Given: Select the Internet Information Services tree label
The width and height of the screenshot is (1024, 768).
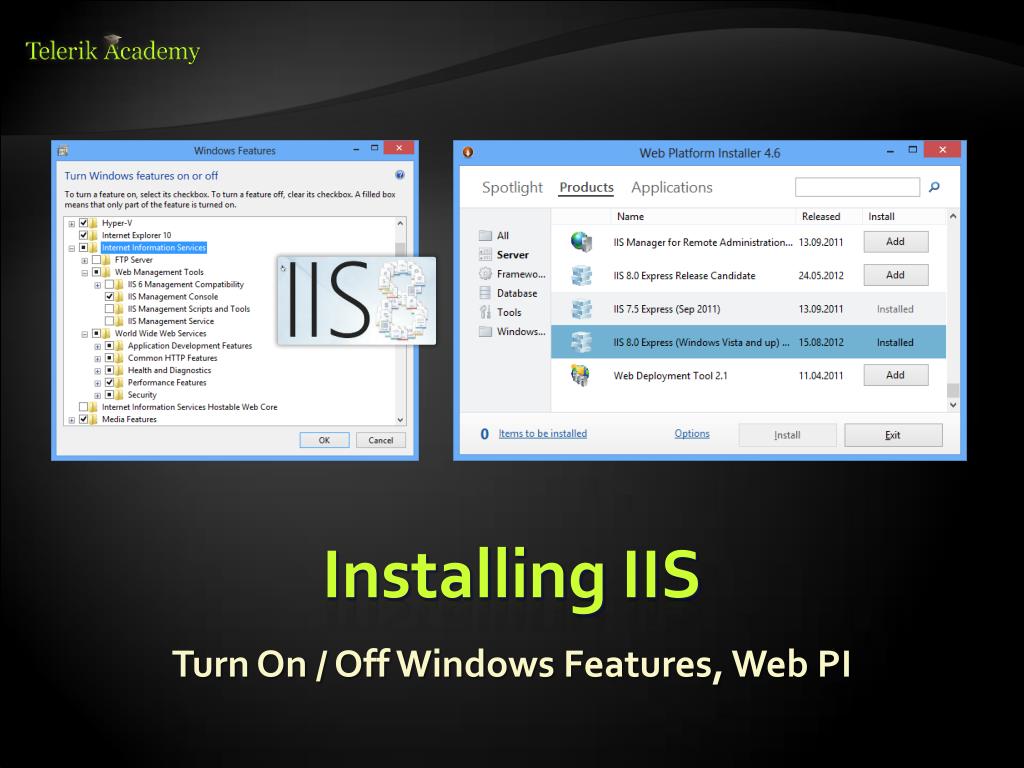Looking at the screenshot, I should click(x=153, y=248).
